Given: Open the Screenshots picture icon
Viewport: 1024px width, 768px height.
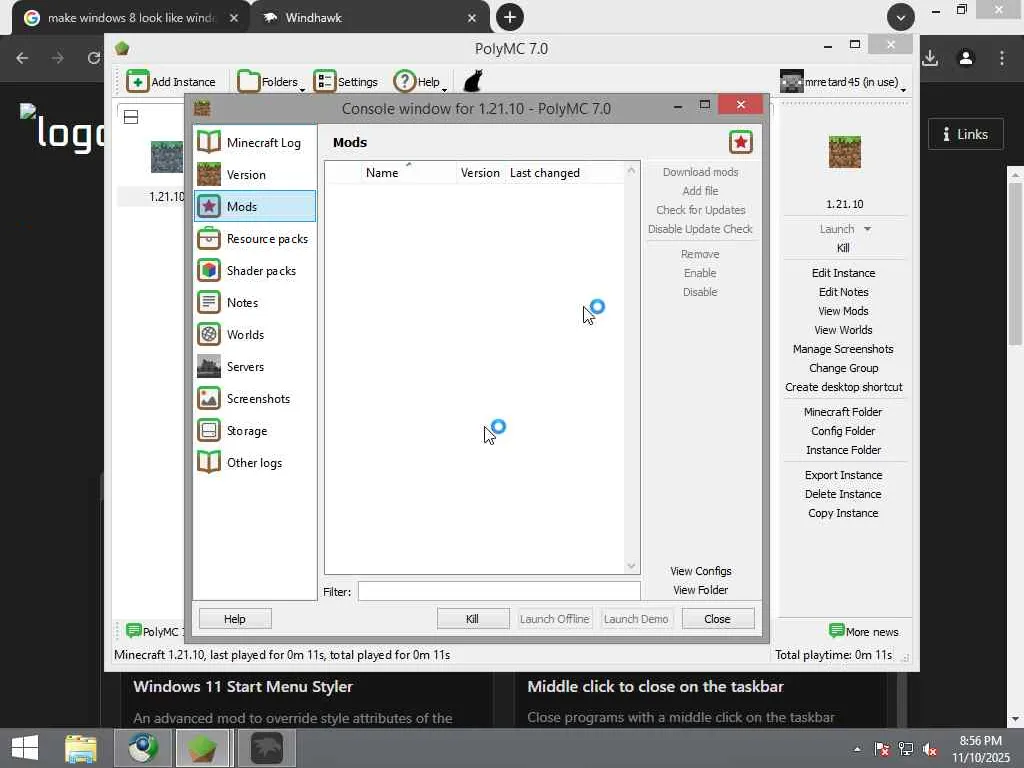Looking at the screenshot, I should pyautogui.click(x=209, y=398).
